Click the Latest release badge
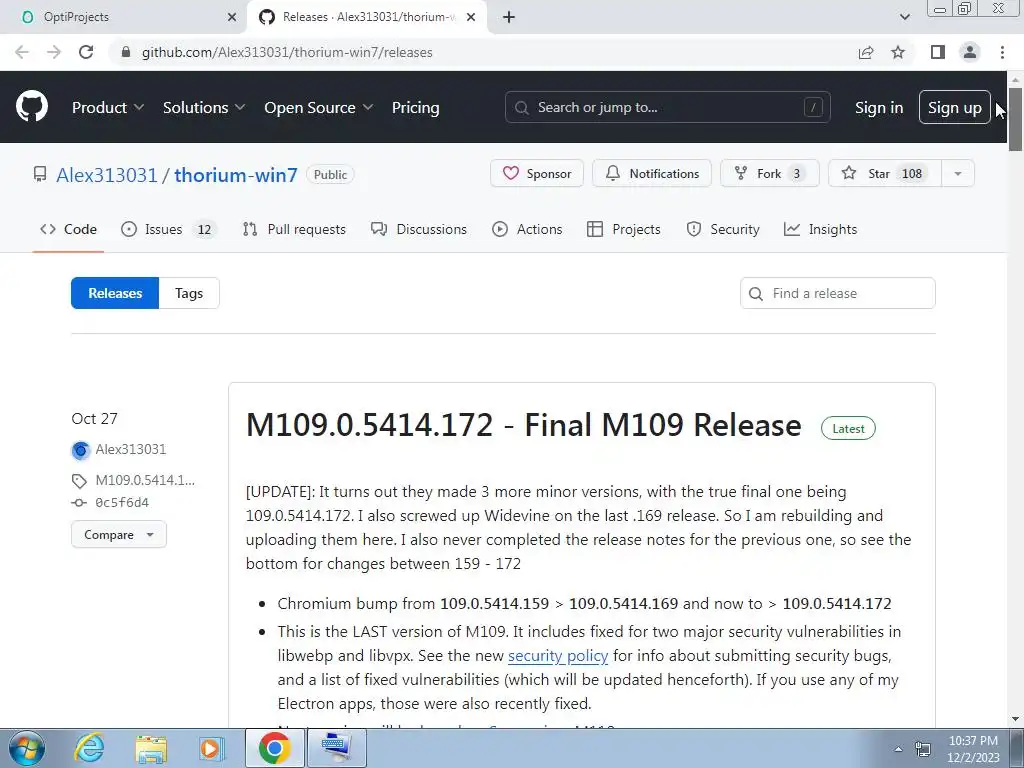The image size is (1024, 768). pyautogui.click(x=848, y=428)
